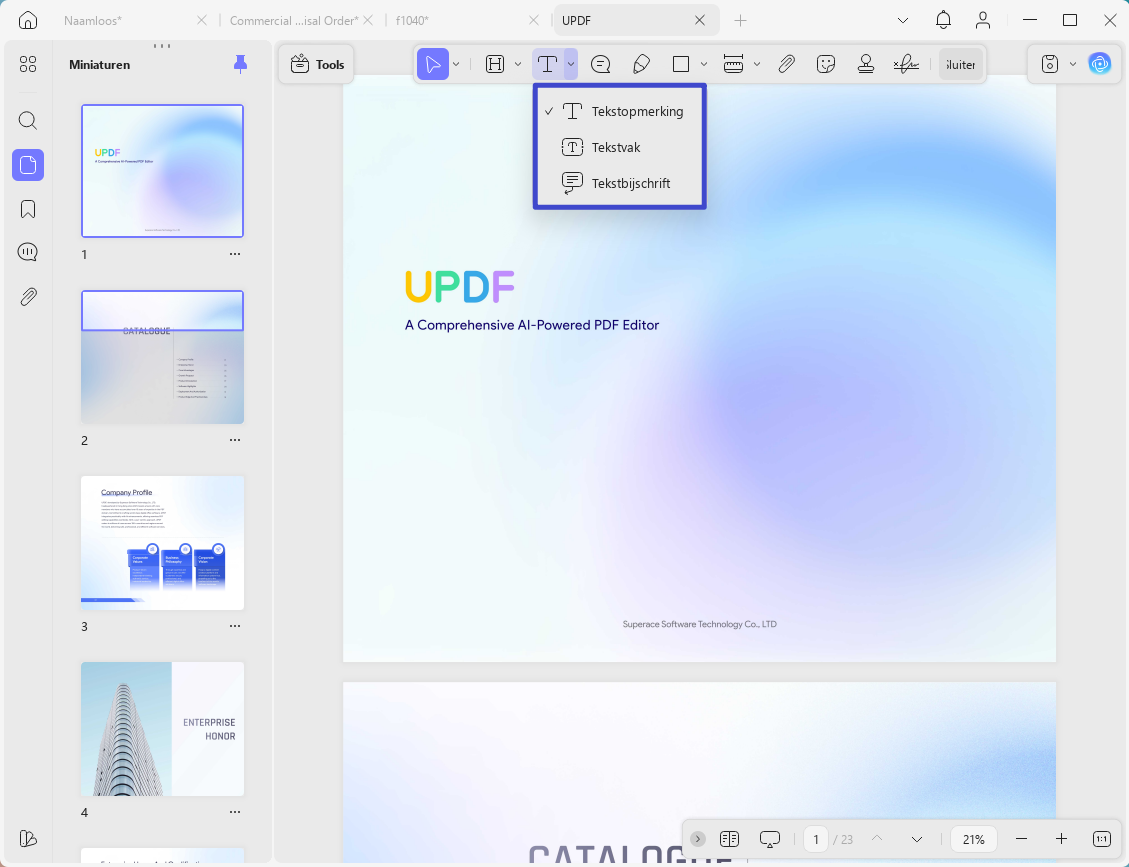1129x867 pixels.
Task: Open the UPDF AI assistant icon
Action: pyautogui.click(x=1099, y=64)
